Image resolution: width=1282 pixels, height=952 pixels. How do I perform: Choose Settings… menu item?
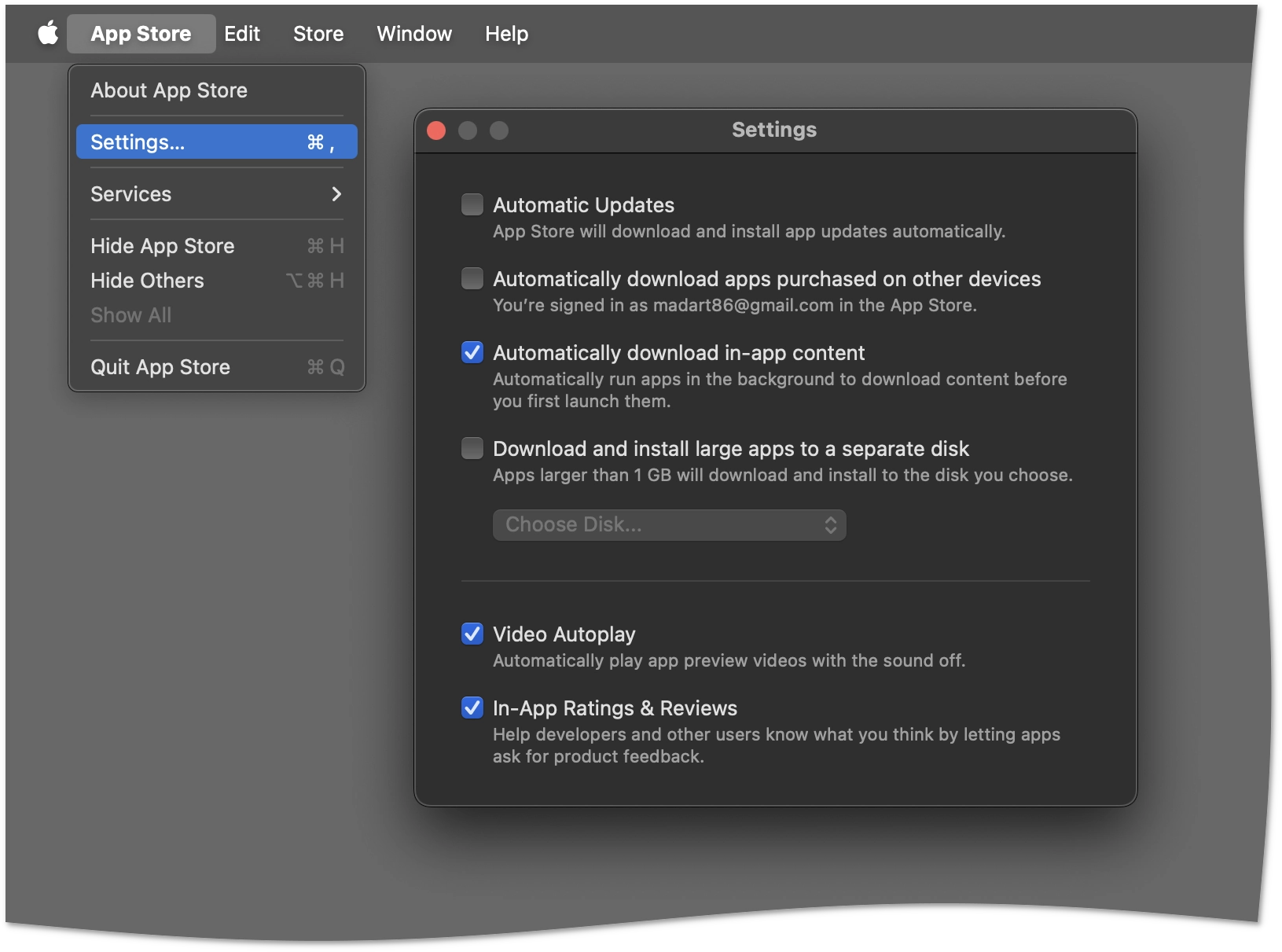[x=217, y=142]
